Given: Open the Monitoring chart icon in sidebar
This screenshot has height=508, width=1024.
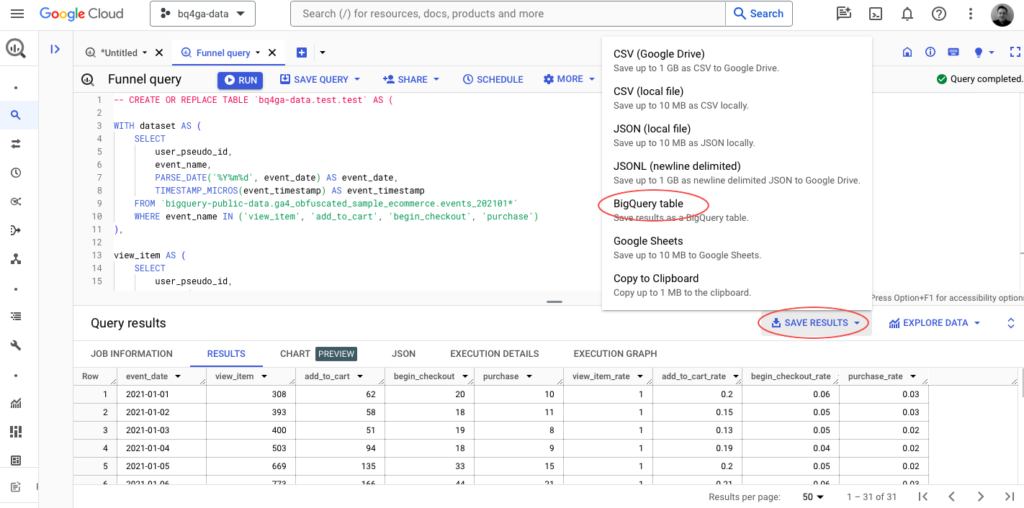Looking at the screenshot, I should (x=16, y=404).
